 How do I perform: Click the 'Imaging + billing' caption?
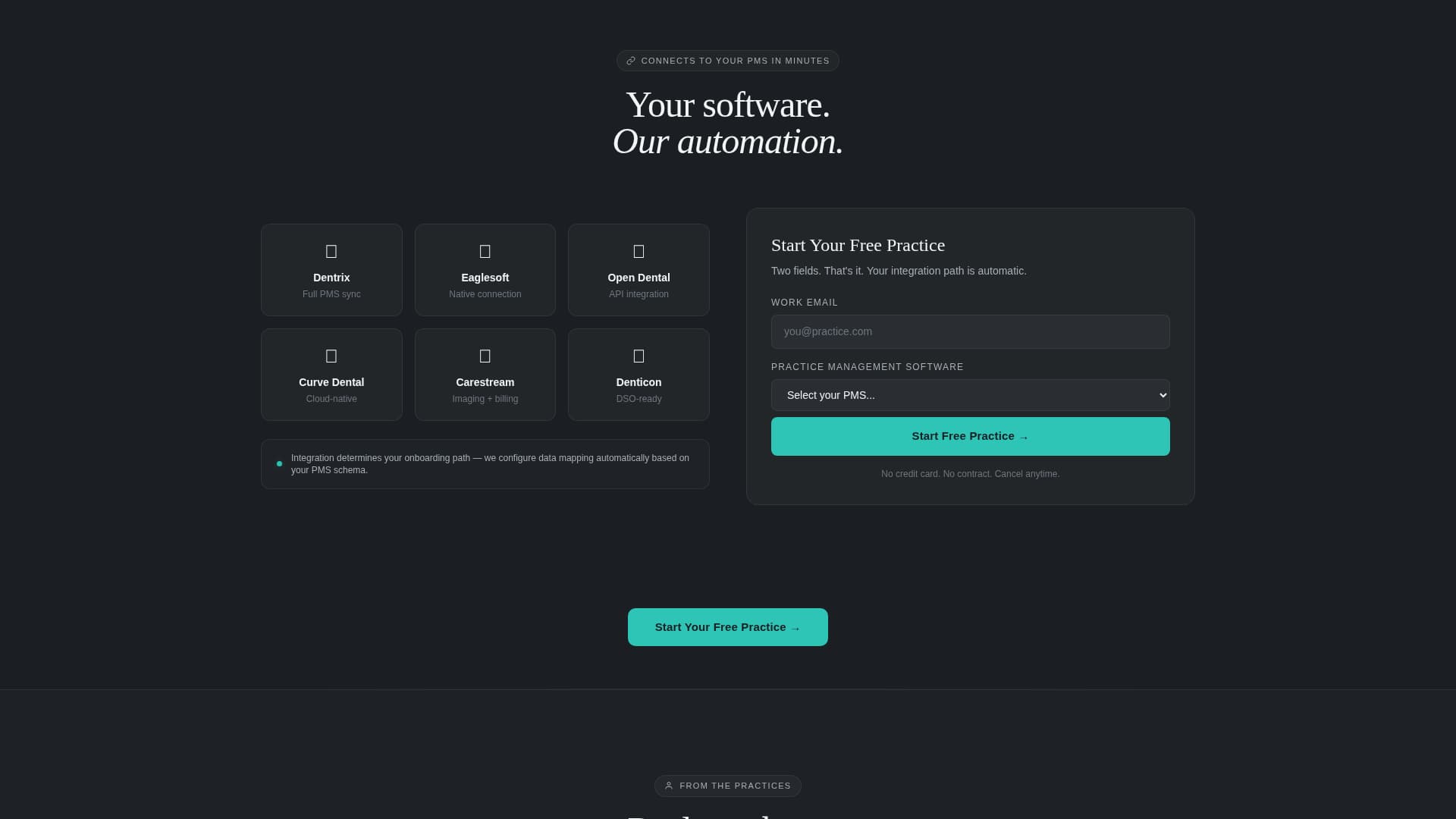click(485, 399)
